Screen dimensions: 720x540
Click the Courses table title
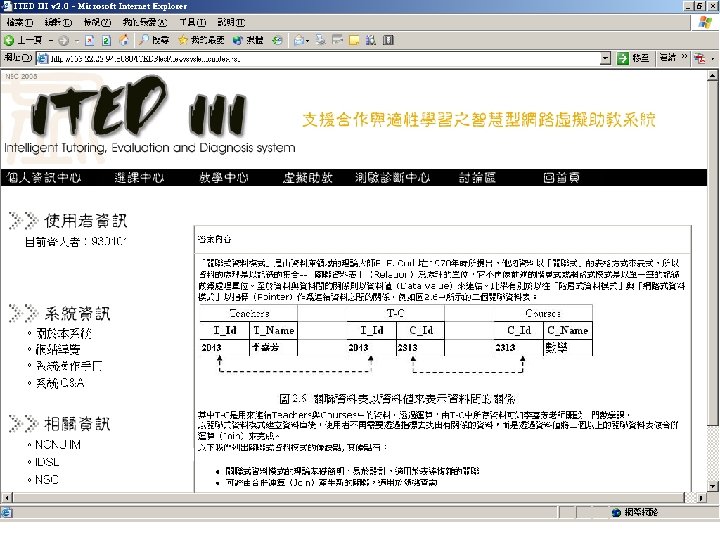coord(543,314)
